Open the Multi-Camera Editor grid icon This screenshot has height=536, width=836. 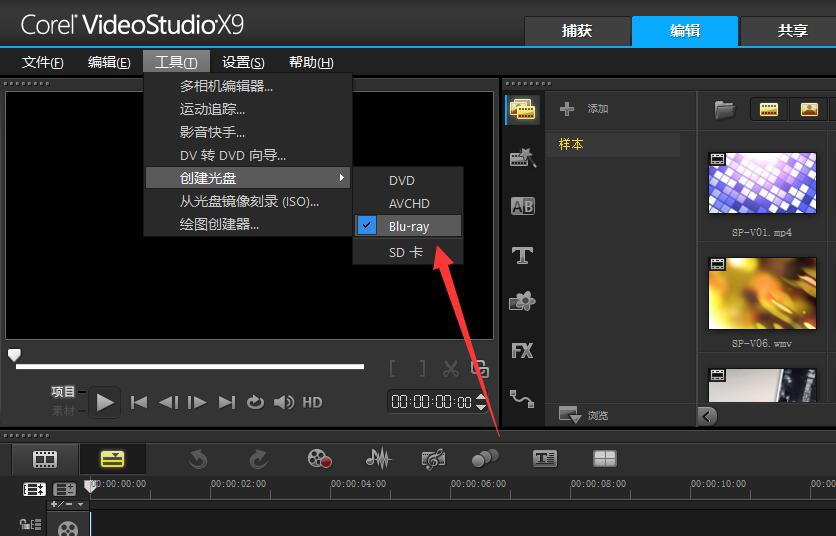coord(605,459)
